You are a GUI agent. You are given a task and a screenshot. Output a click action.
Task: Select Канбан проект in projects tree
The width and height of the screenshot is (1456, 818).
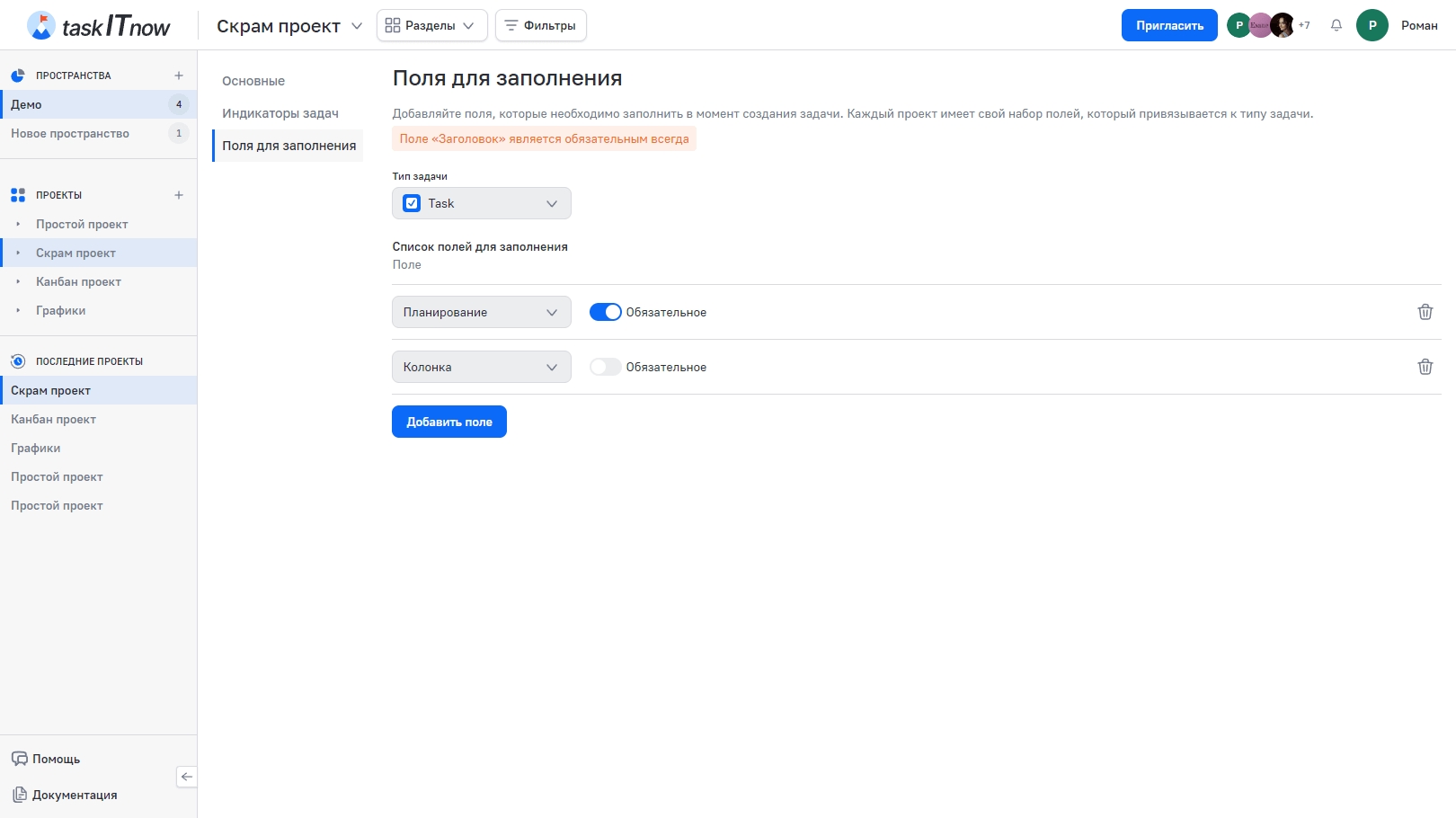[78, 281]
